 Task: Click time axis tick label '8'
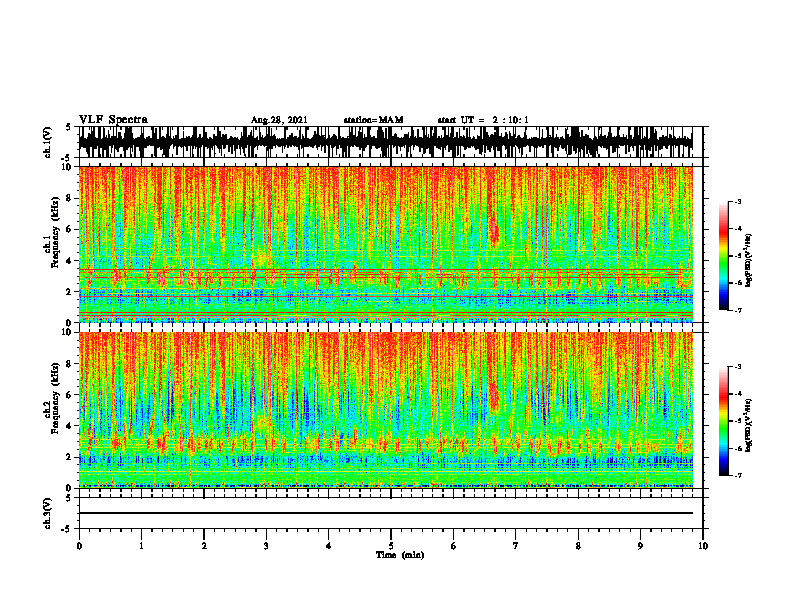pos(578,546)
